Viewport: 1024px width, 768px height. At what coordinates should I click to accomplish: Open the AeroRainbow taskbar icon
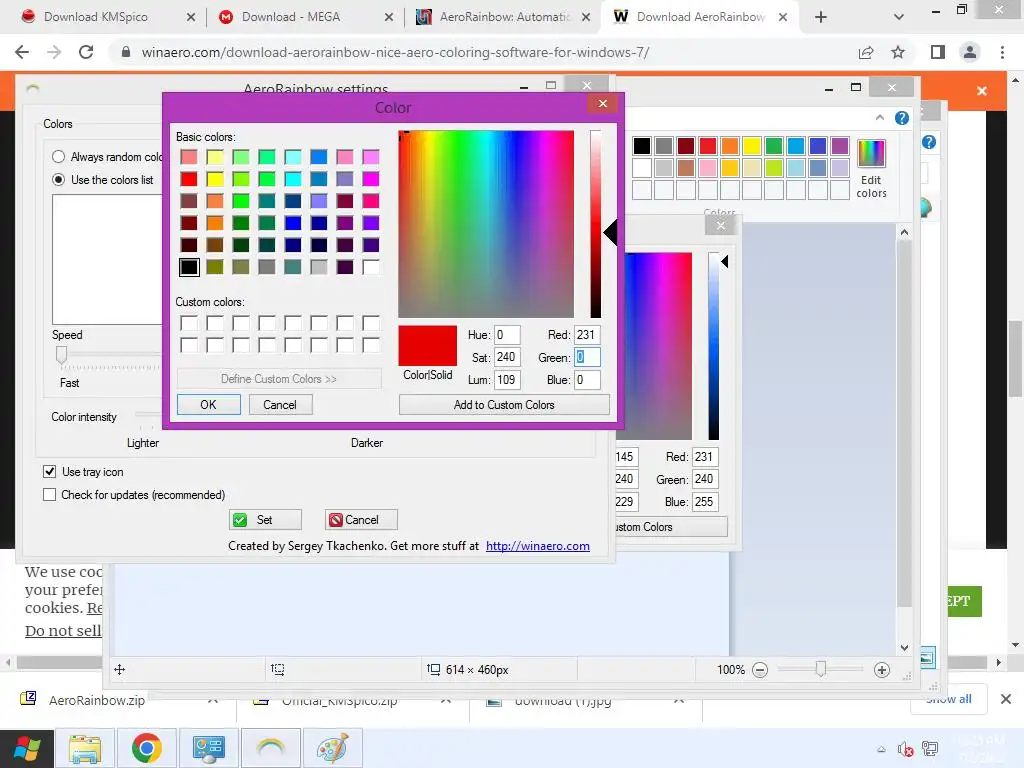270,748
